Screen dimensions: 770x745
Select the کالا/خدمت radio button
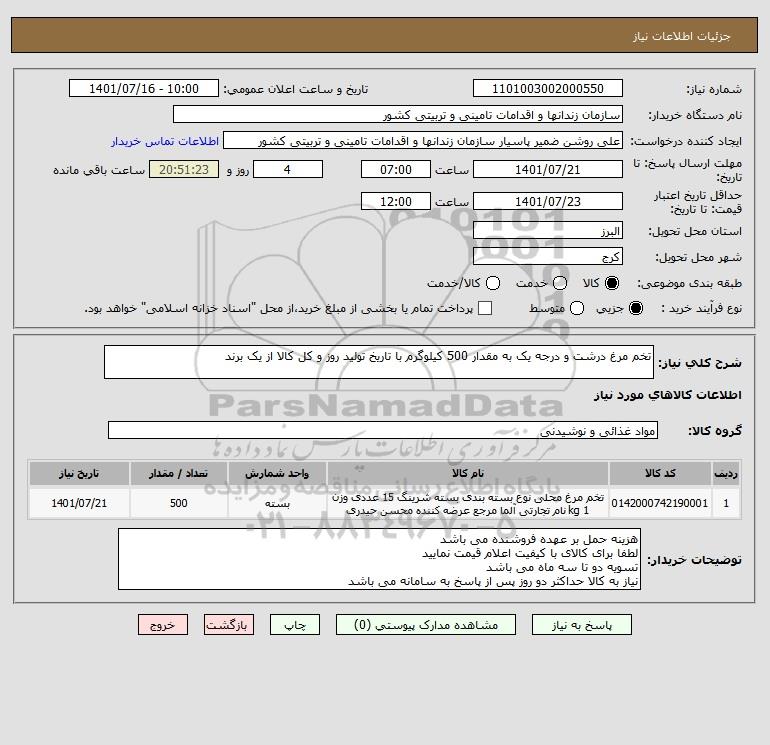point(493,283)
